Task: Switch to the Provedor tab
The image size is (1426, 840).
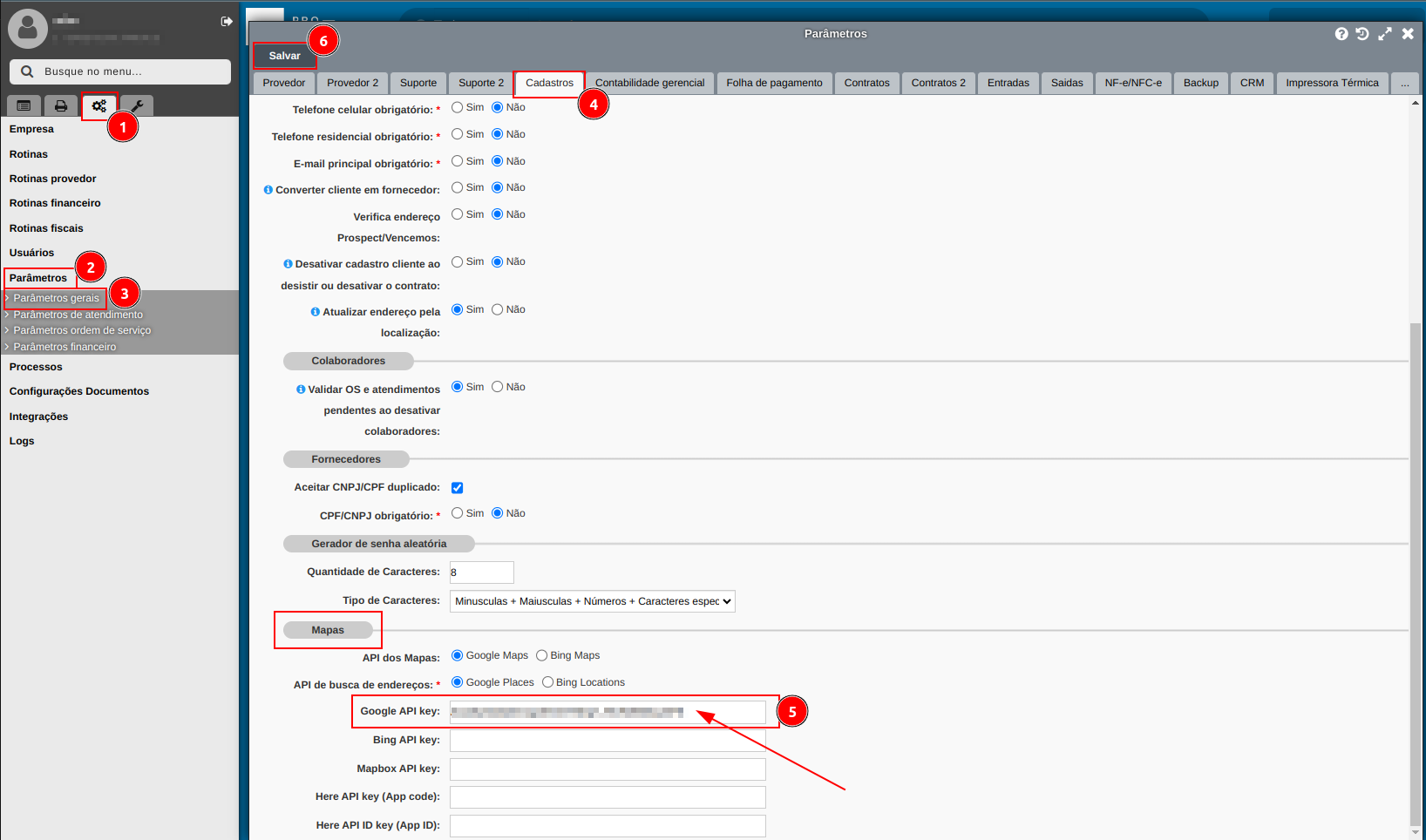Action: 284,83
